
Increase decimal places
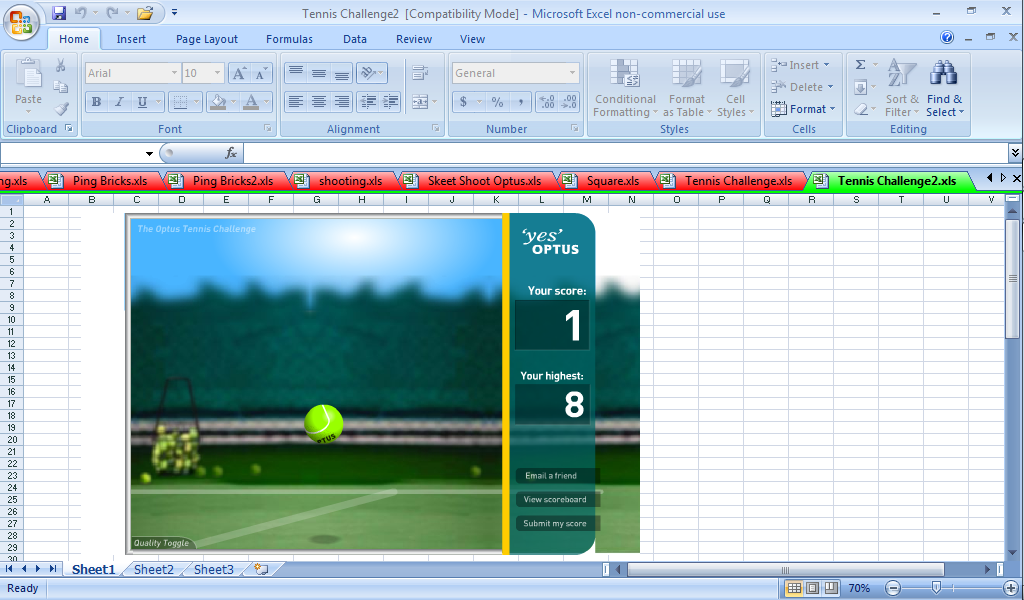pyautogui.click(x=547, y=102)
